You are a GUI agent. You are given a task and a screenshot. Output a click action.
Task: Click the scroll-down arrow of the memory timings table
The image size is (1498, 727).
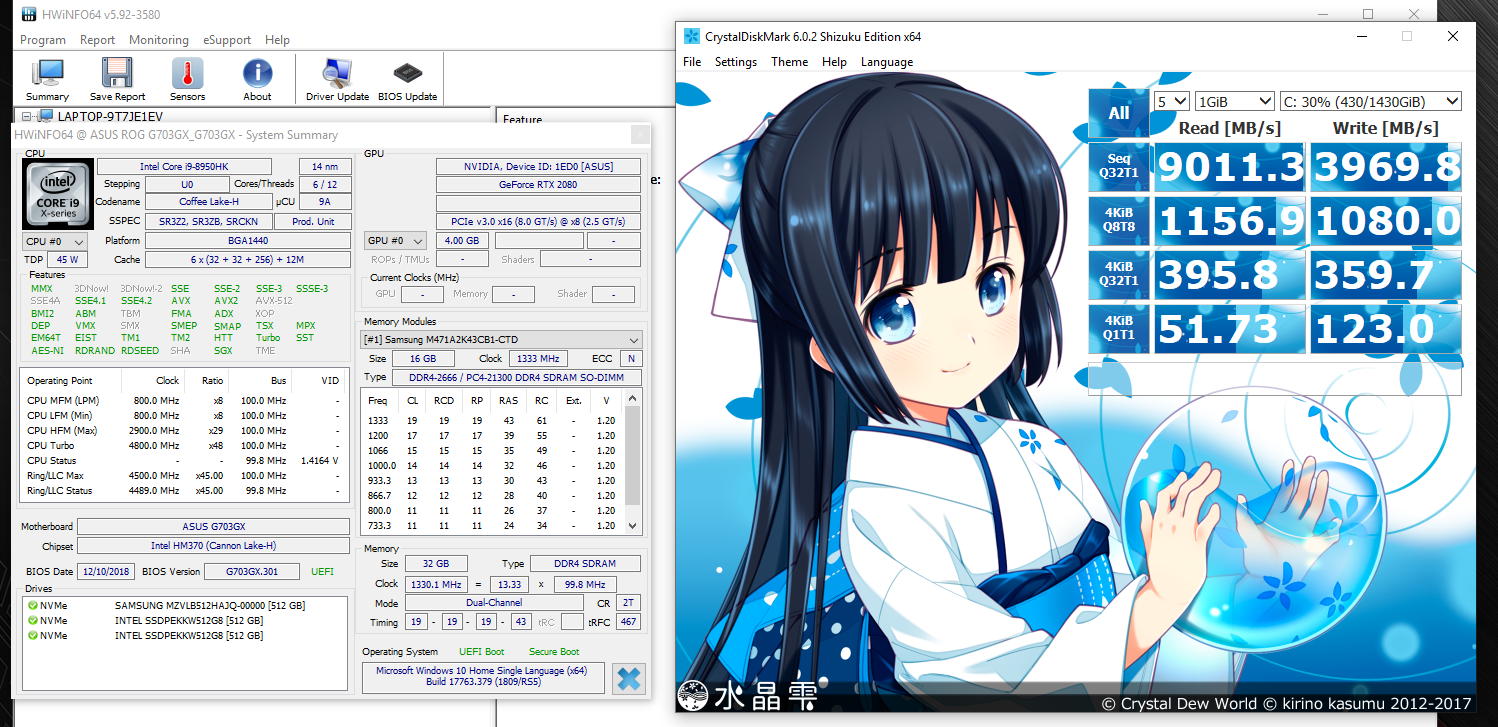pos(632,526)
